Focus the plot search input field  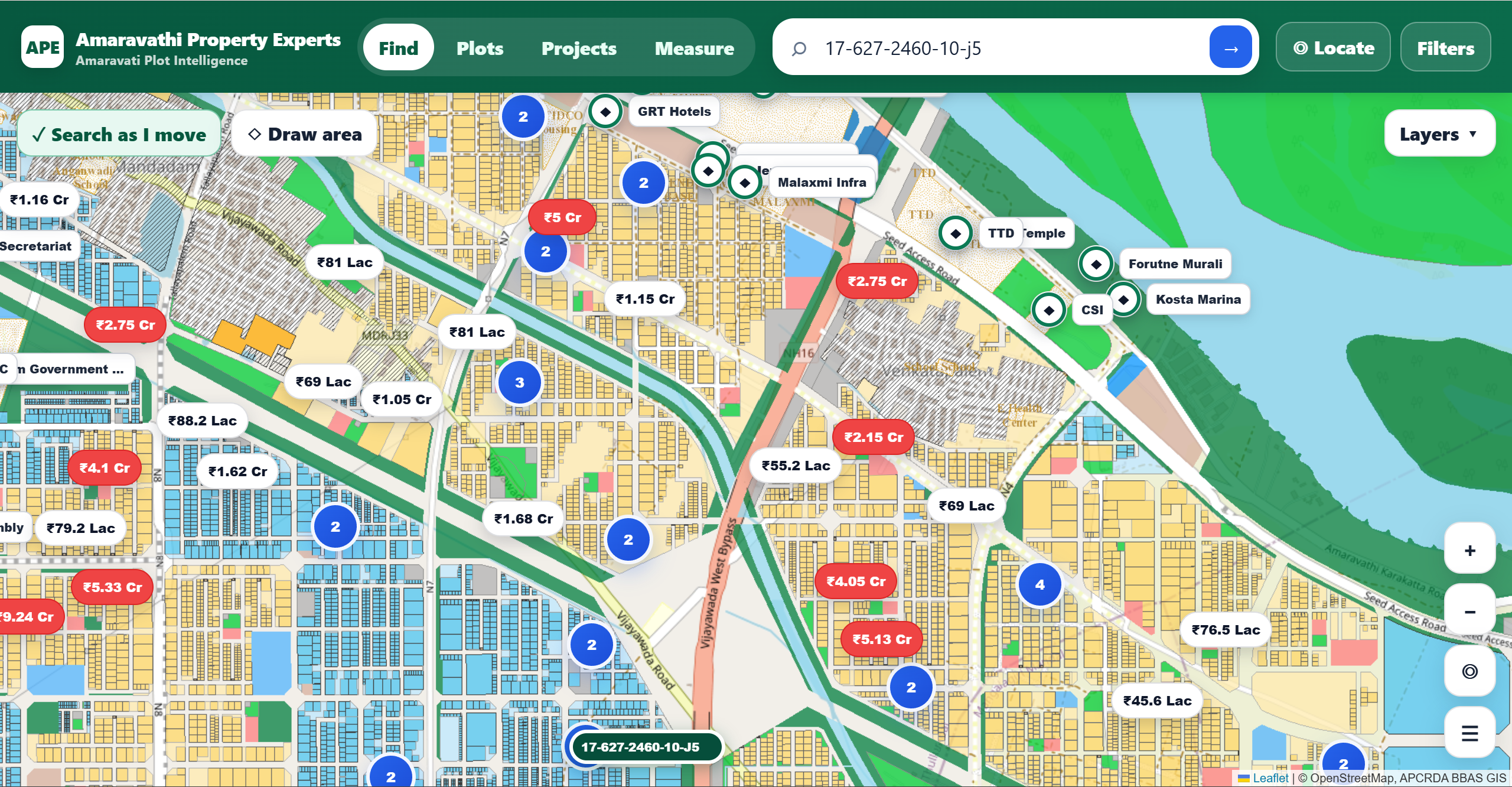click(1010, 48)
